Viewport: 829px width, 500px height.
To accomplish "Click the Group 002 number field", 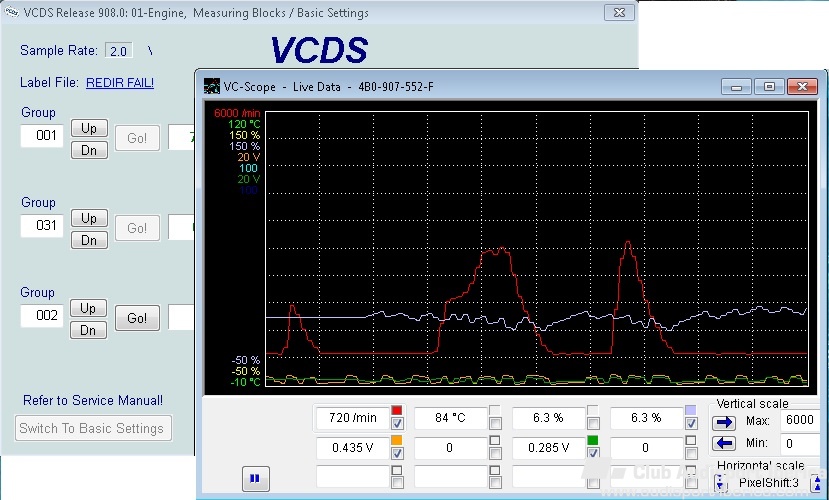I will point(42,316).
